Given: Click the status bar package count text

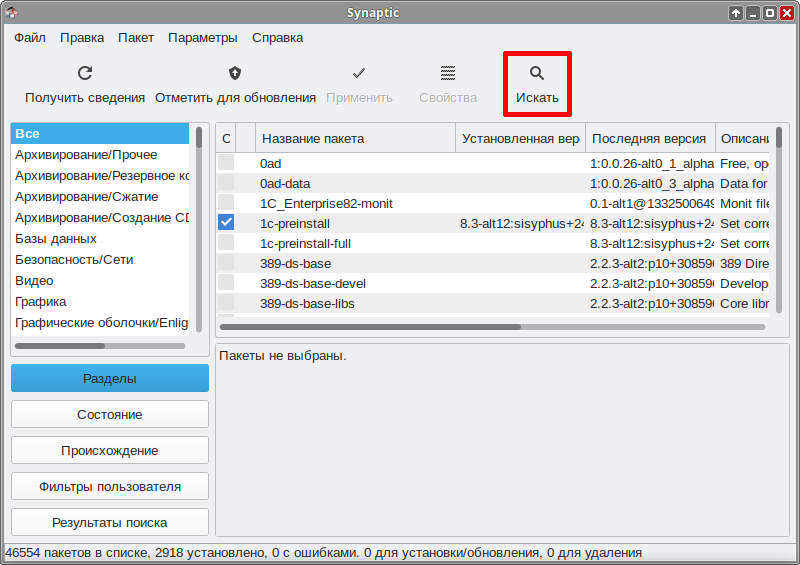Looking at the screenshot, I should tap(323, 552).
